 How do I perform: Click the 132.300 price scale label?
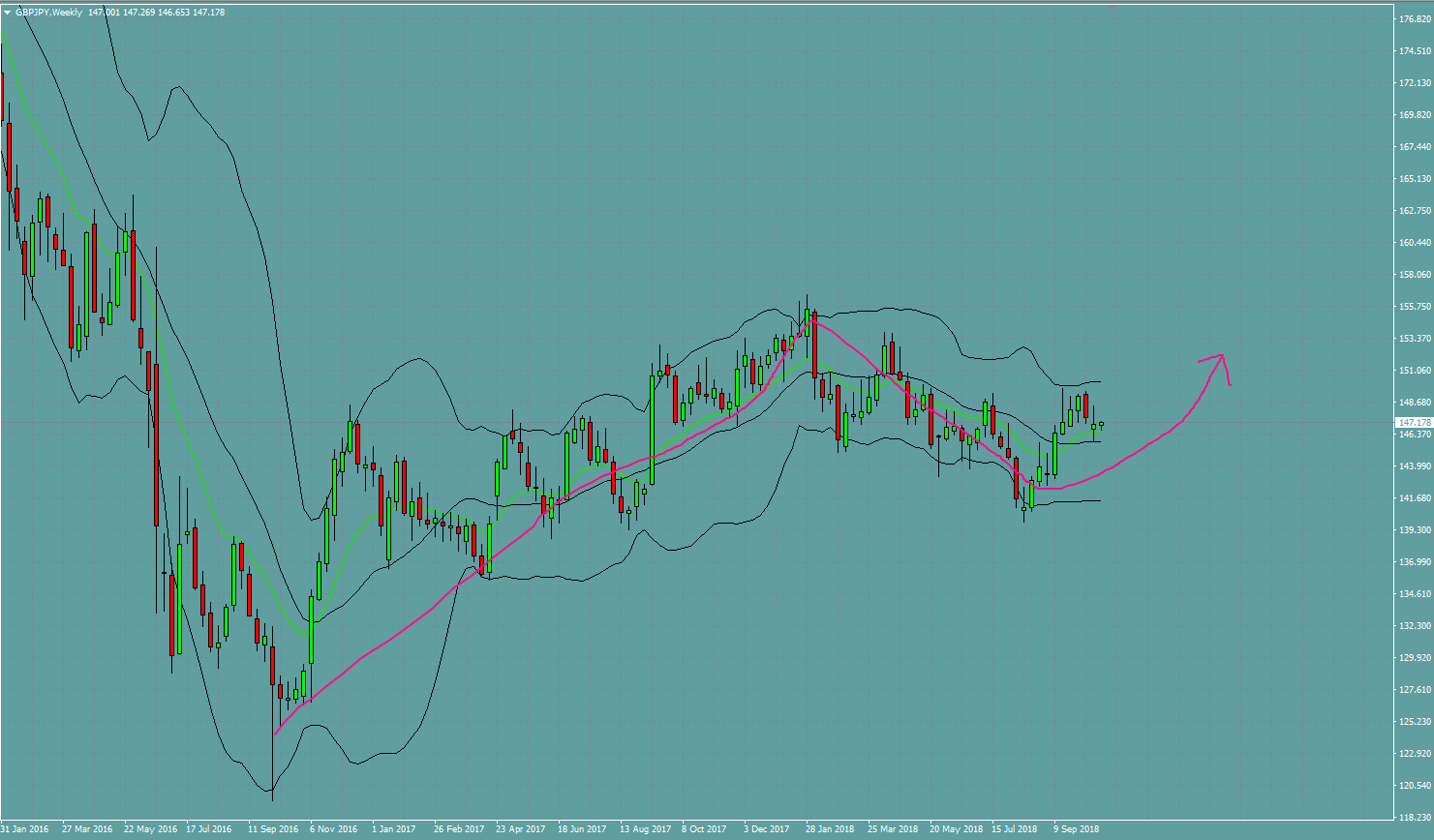[1415, 626]
